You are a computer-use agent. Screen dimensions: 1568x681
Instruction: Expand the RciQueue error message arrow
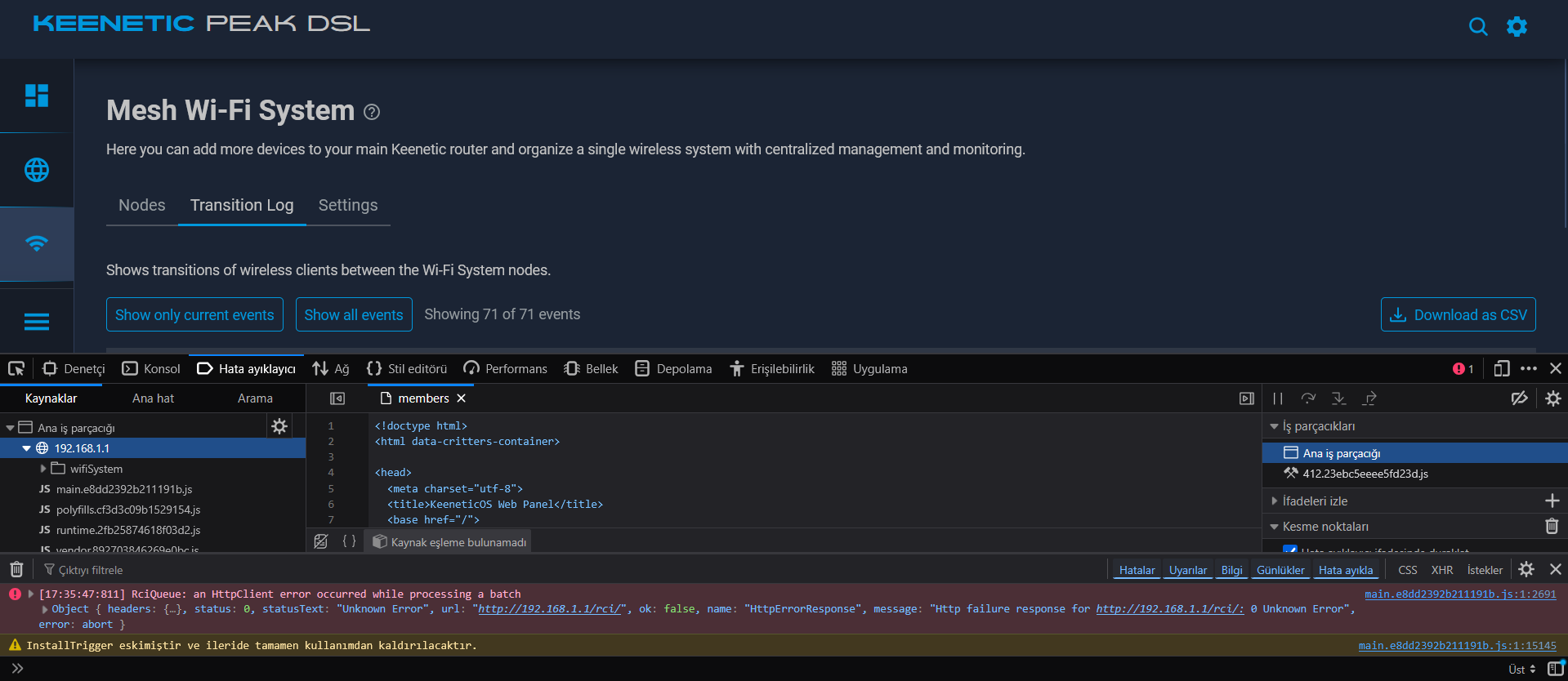pyautogui.click(x=31, y=594)
